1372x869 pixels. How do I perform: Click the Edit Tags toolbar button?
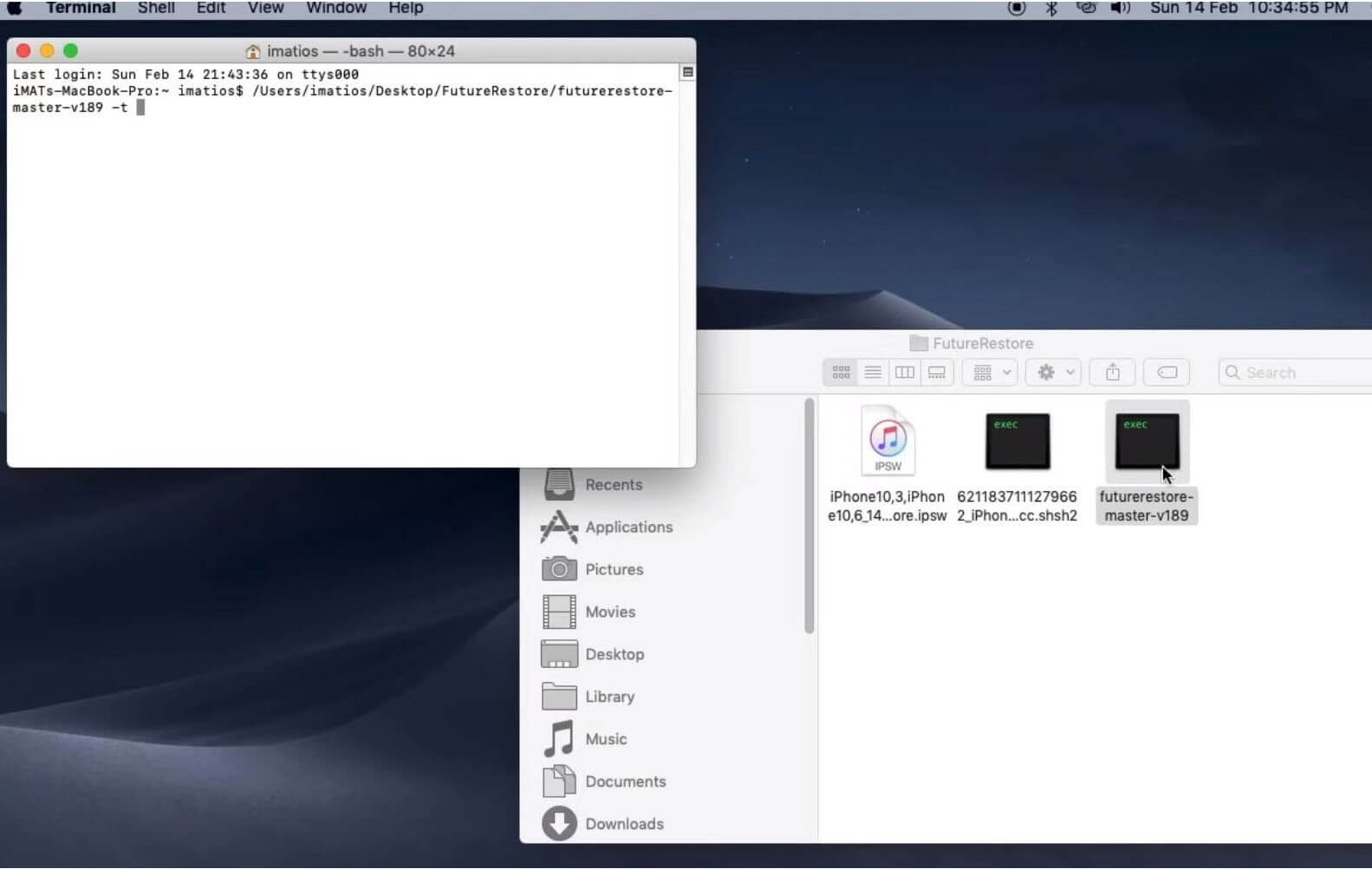coord(1167,373)
